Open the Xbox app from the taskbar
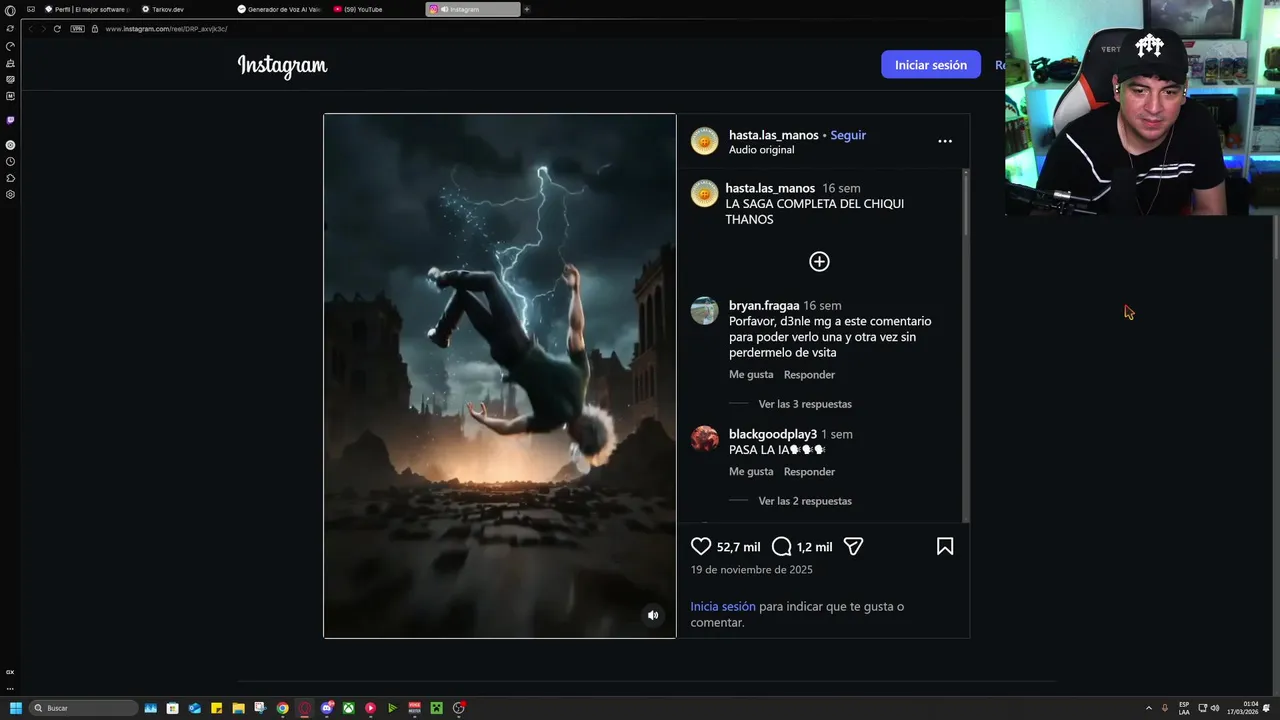This screenshot has width=1280, height=720. click(348, 708)
